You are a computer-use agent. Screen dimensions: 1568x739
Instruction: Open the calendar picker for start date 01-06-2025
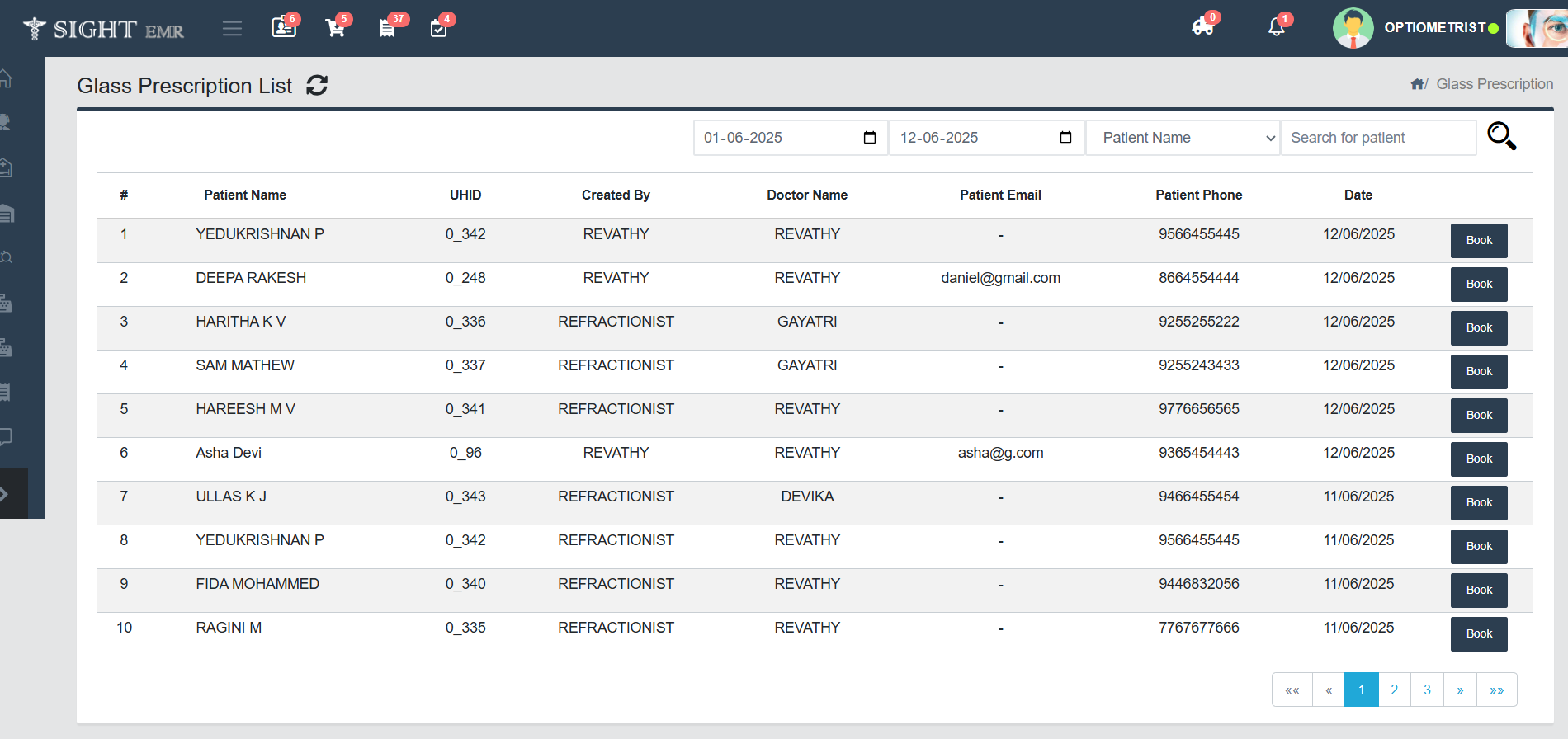pyautogui.click(x=869, y=138)
